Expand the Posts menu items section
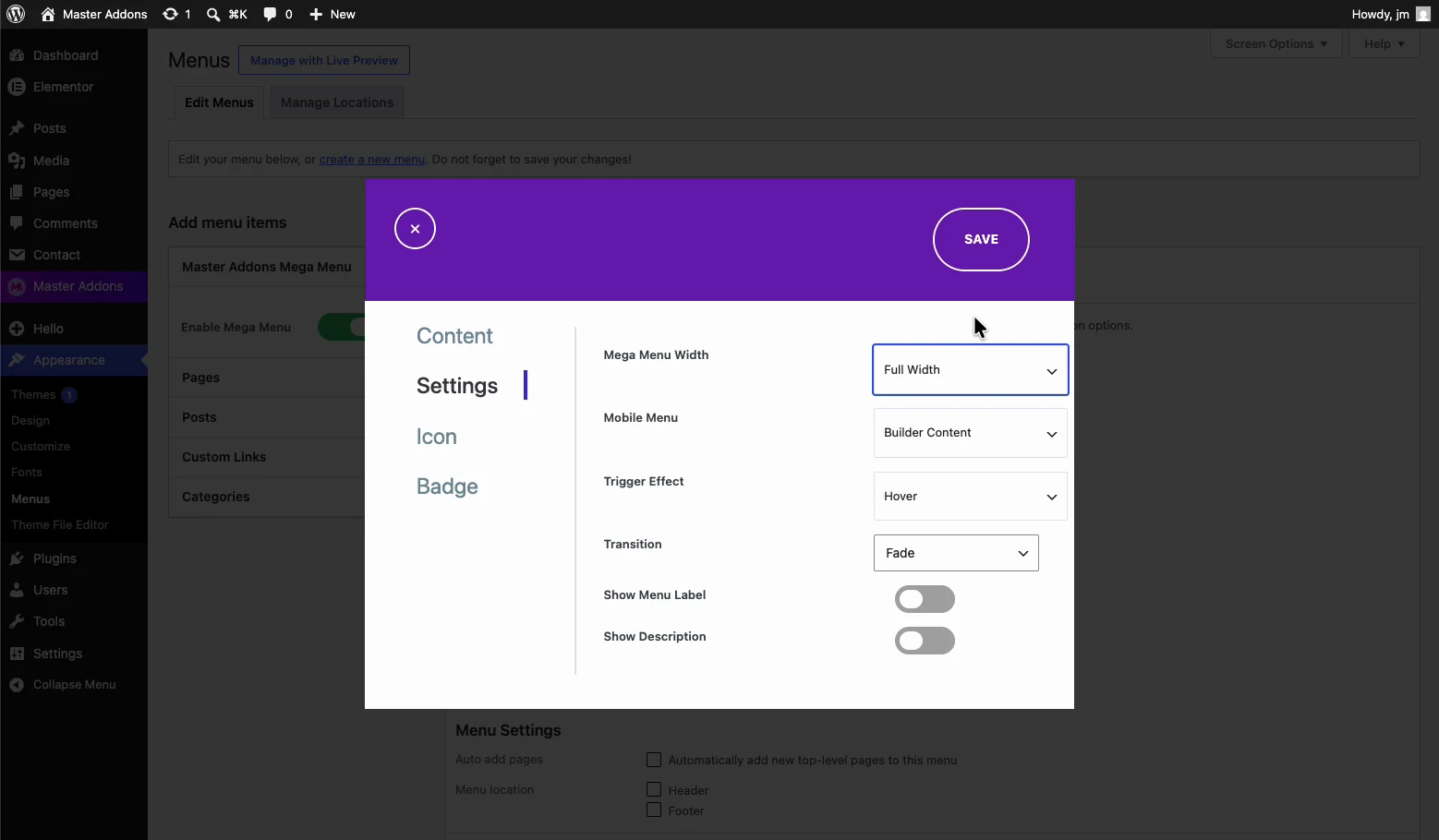 pos(267,417)
